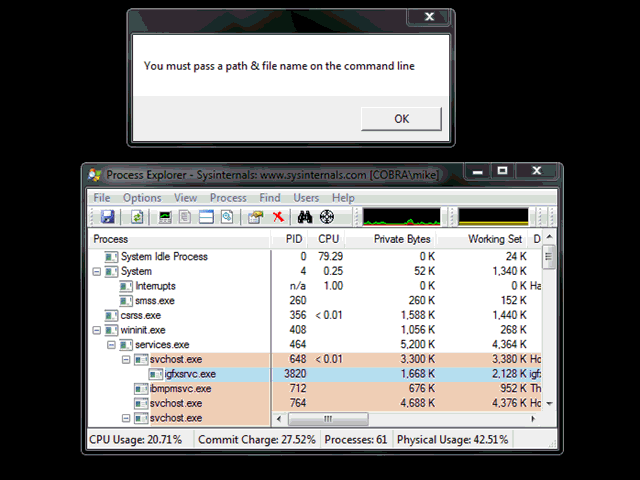Select the services.exe process
640x480 pixels.
[162, 345]
